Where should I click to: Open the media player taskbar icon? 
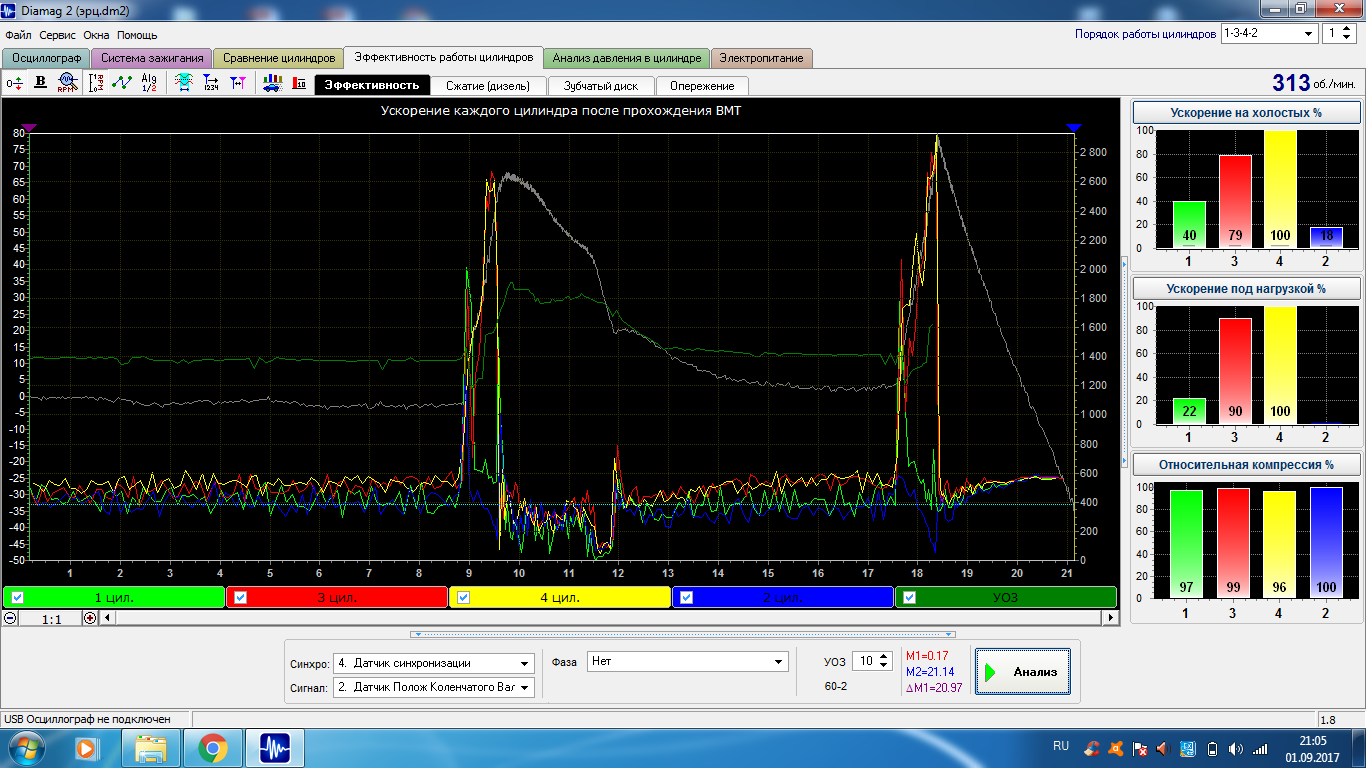pyautogui.click(x=87, y=748)
